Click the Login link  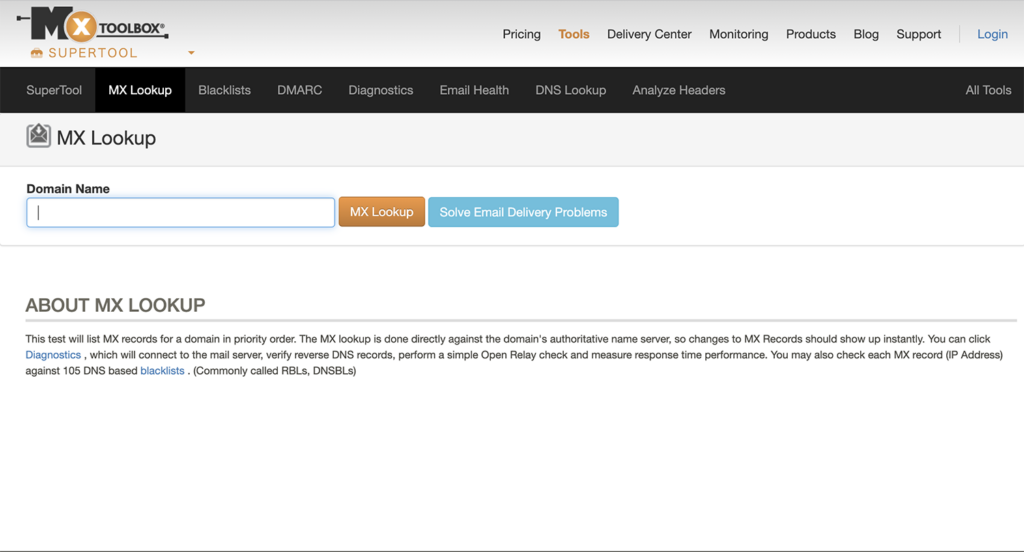point(992,34)
